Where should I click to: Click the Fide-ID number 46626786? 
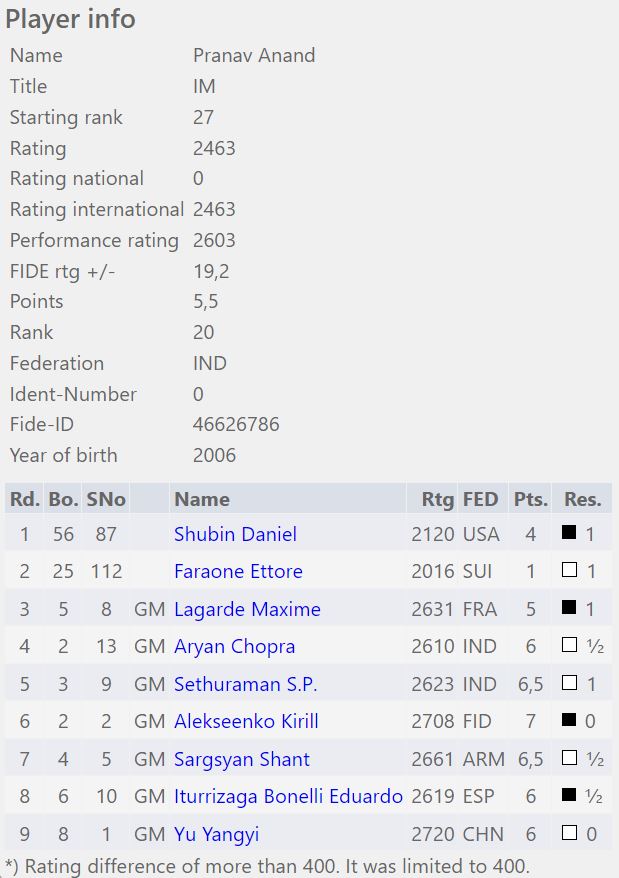pyautogui.click(x=236, y=424)
